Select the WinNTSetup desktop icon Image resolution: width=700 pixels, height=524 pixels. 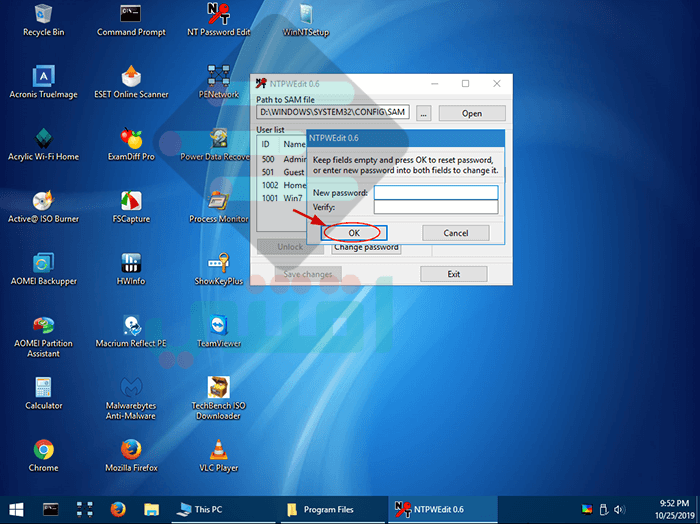(x=306, y=21)
